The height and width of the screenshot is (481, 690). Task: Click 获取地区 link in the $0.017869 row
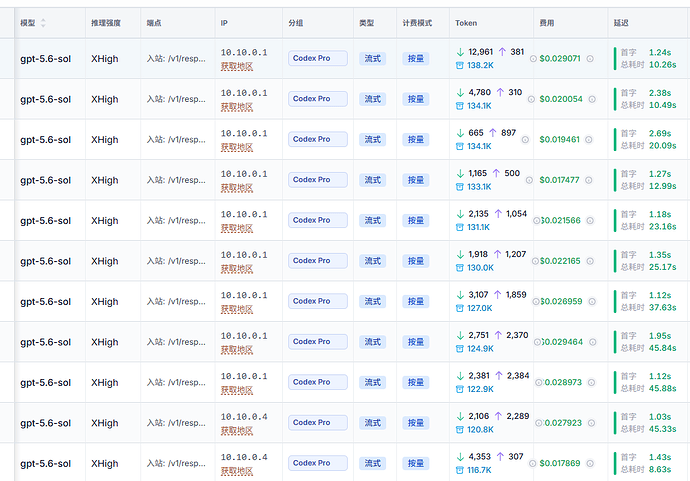tap(237, 471)
